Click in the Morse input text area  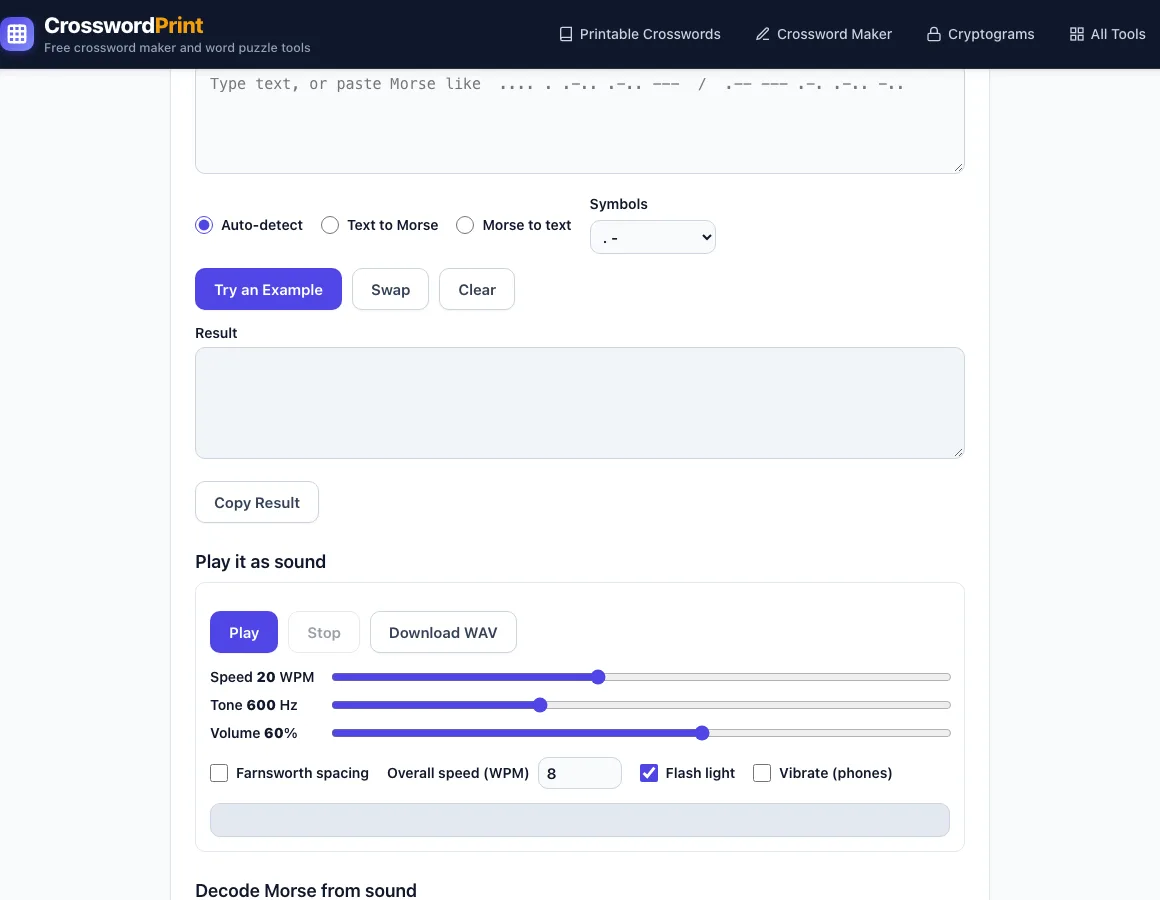580,121
